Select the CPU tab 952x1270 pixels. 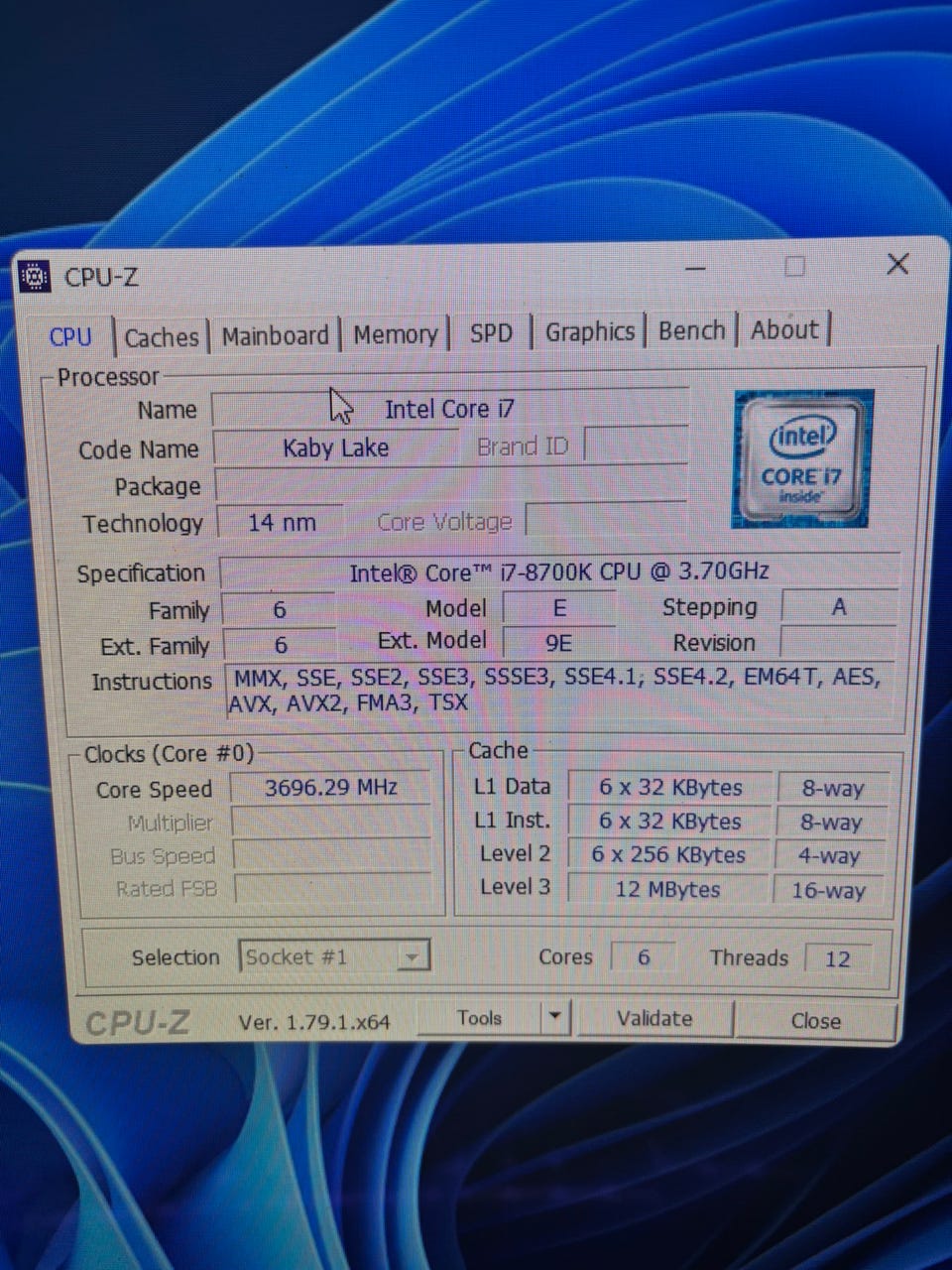click(70, 337)
